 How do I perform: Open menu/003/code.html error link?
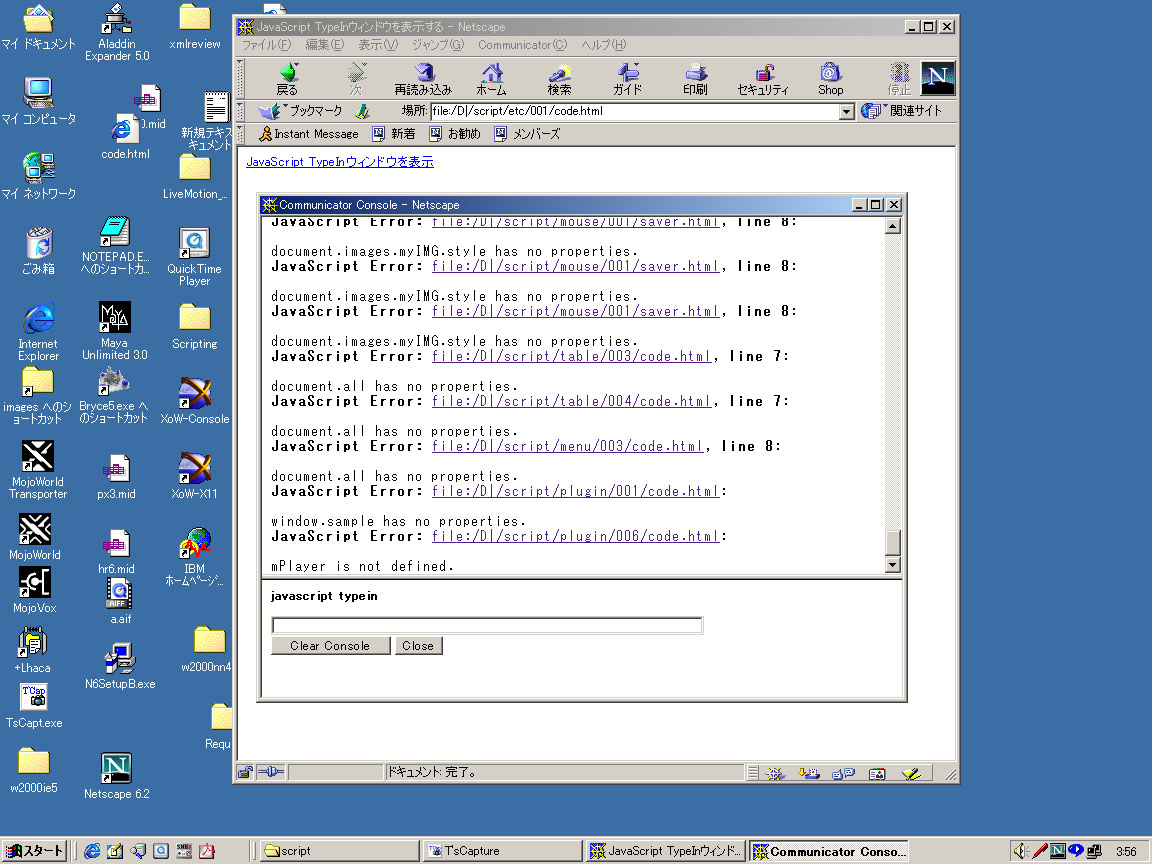(568, 446)
